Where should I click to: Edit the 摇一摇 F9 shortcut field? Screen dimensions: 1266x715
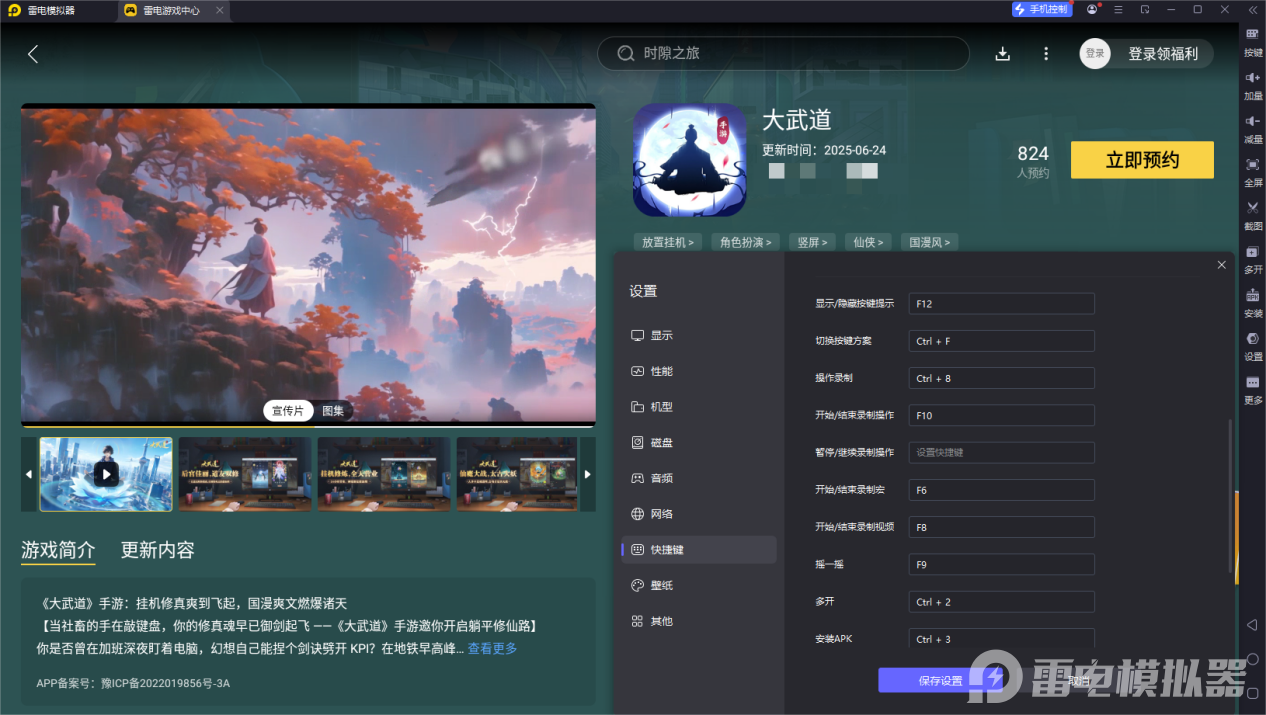pyautogui.click(x=1001, y=565)
